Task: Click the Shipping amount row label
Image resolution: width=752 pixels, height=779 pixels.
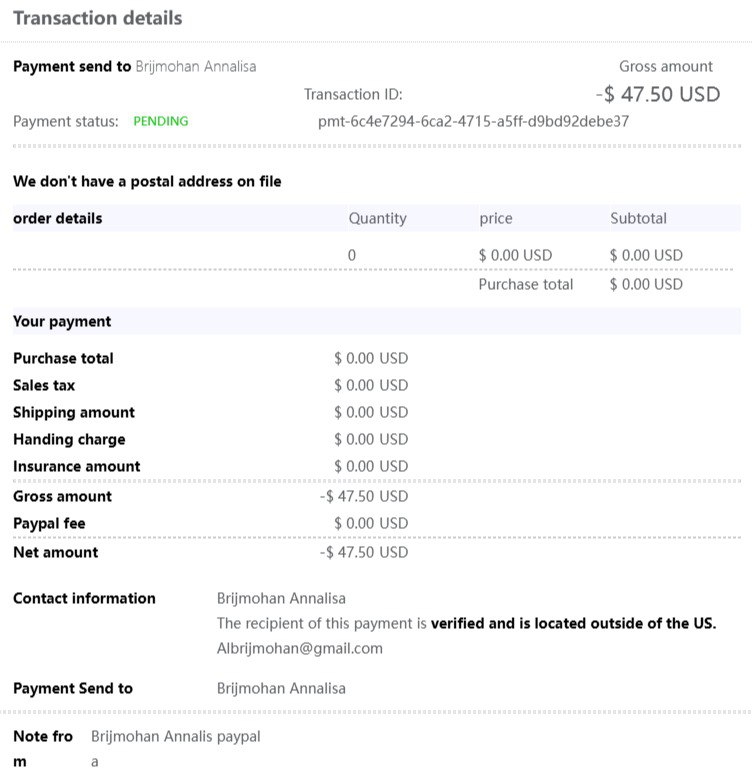Action: 74,412
